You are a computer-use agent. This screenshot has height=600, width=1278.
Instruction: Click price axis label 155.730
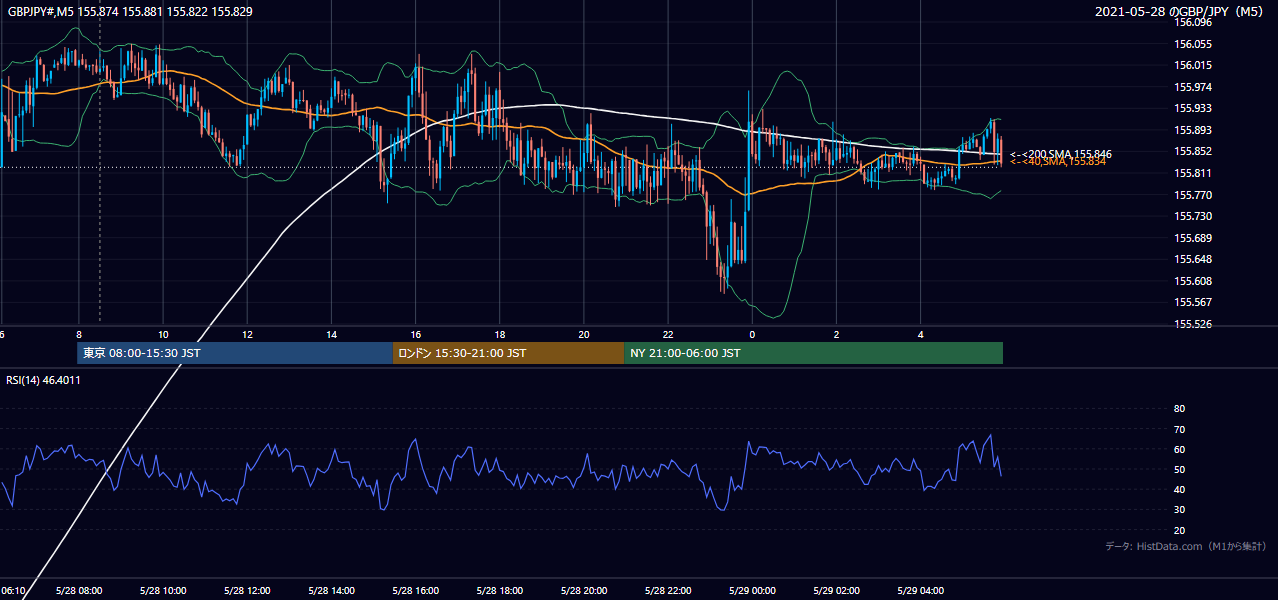(x=1193, y=216)
